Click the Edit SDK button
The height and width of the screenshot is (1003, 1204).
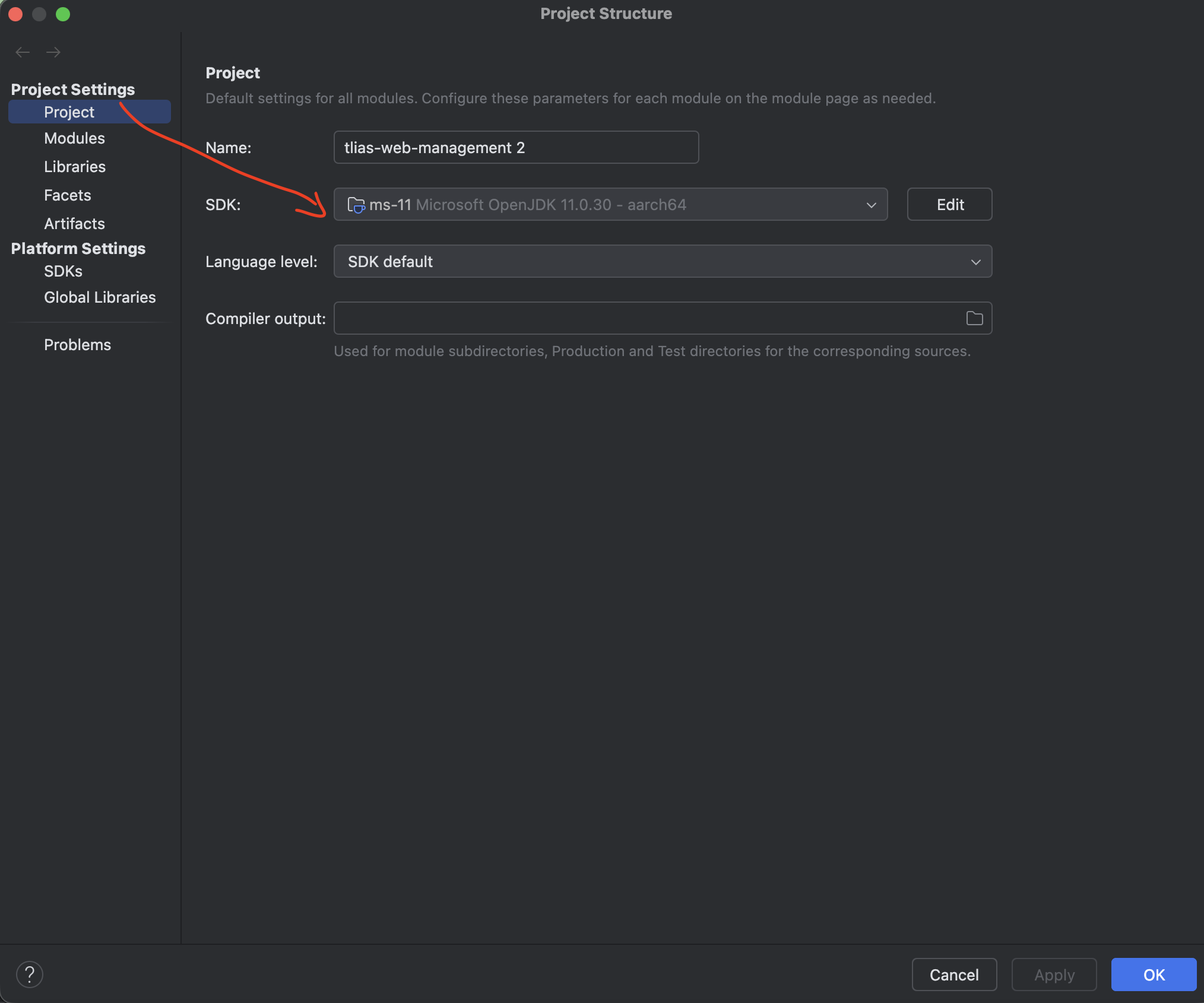[949, 205]
